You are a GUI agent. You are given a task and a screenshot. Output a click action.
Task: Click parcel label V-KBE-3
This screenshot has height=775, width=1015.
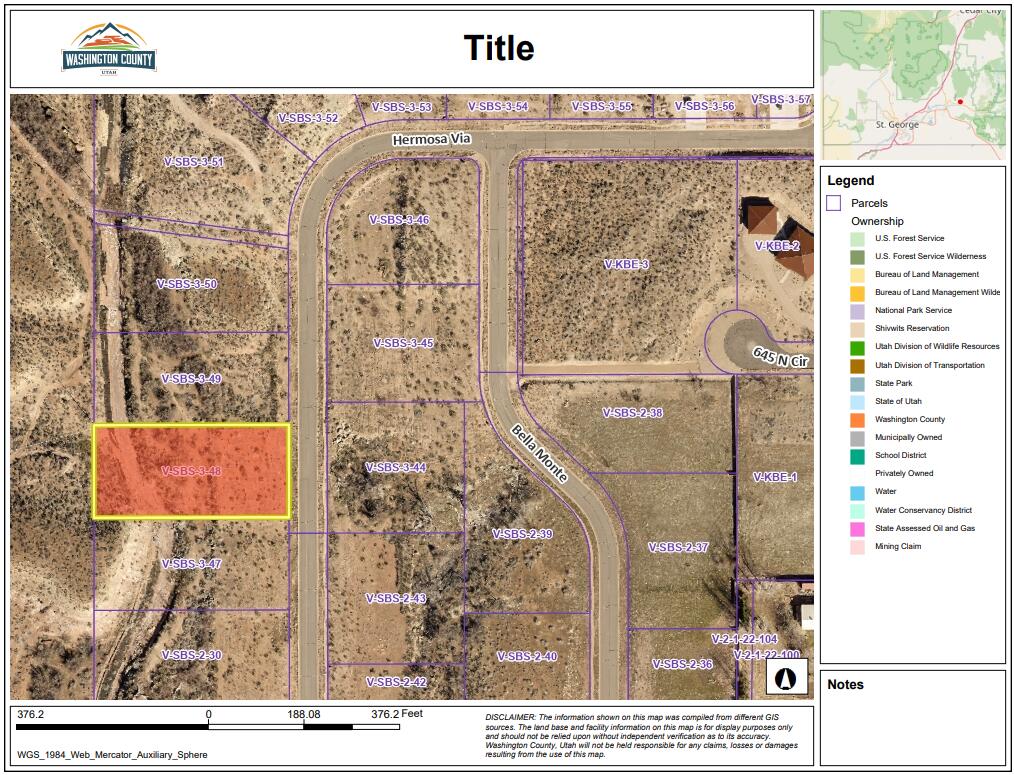click(627, 264)
